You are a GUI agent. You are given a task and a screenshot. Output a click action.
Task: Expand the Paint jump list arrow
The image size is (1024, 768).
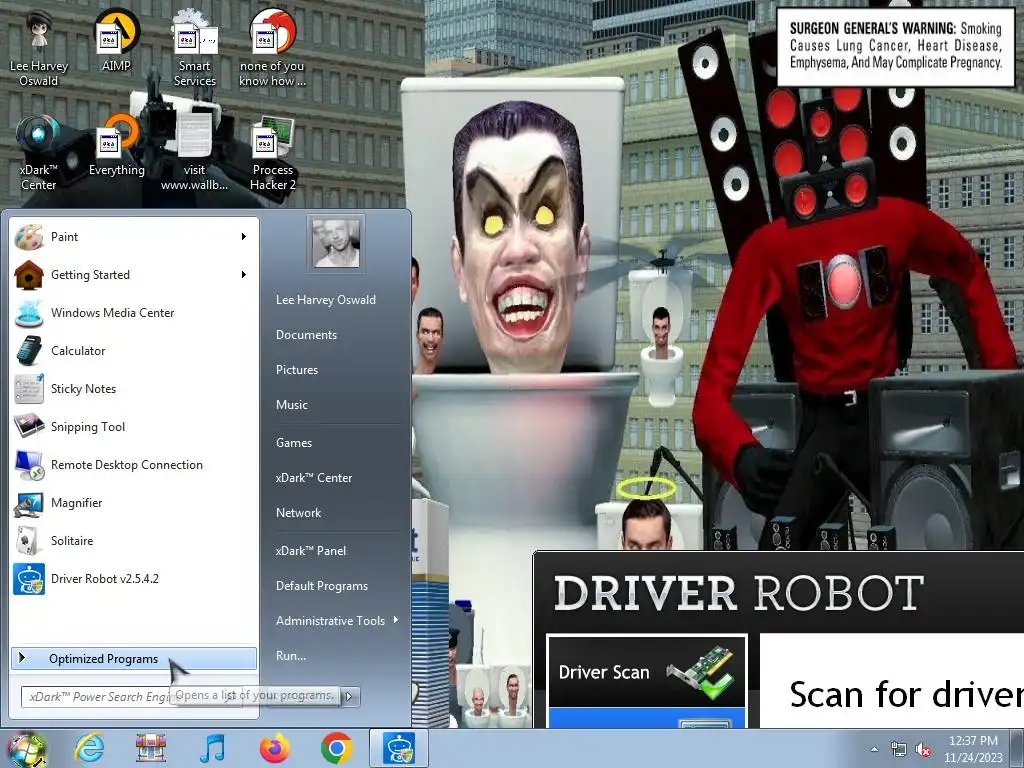[244, 236]
